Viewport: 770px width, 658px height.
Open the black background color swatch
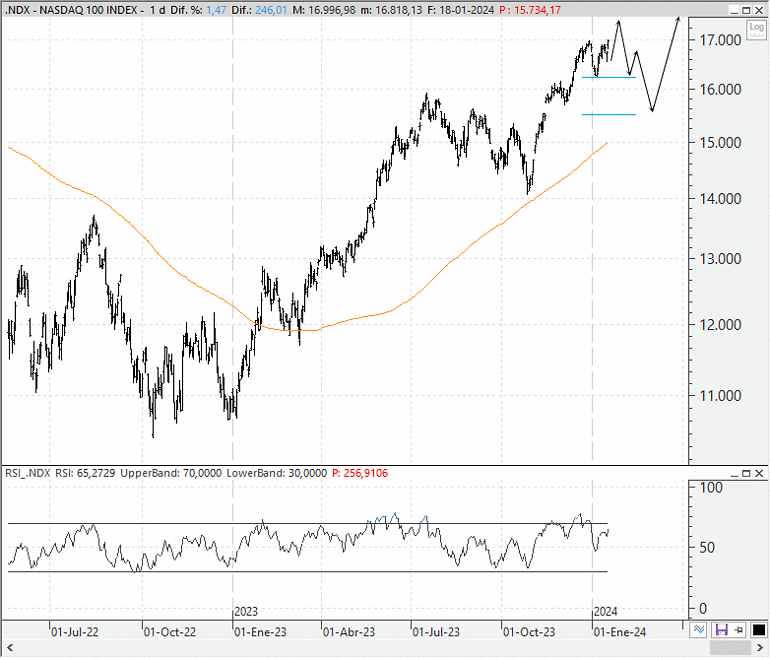click(x=759, y=630)
